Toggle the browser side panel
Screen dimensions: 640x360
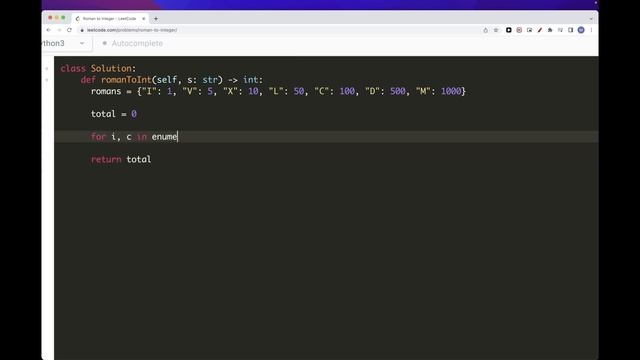(x=571, y=30)
